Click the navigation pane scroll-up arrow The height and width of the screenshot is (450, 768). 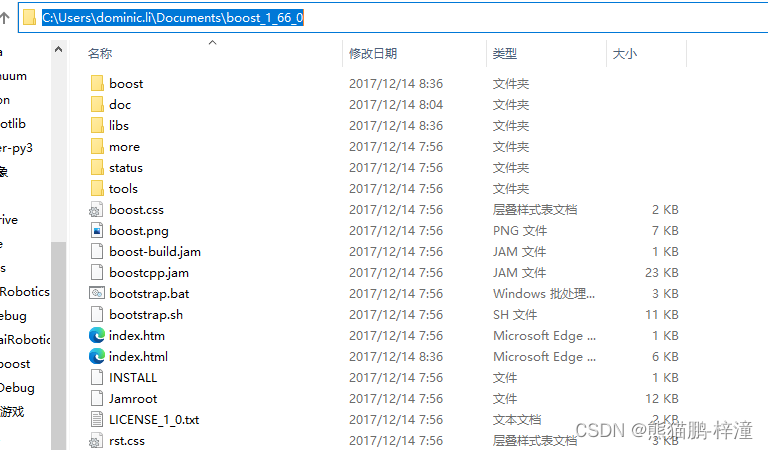[x=58, y=49]
